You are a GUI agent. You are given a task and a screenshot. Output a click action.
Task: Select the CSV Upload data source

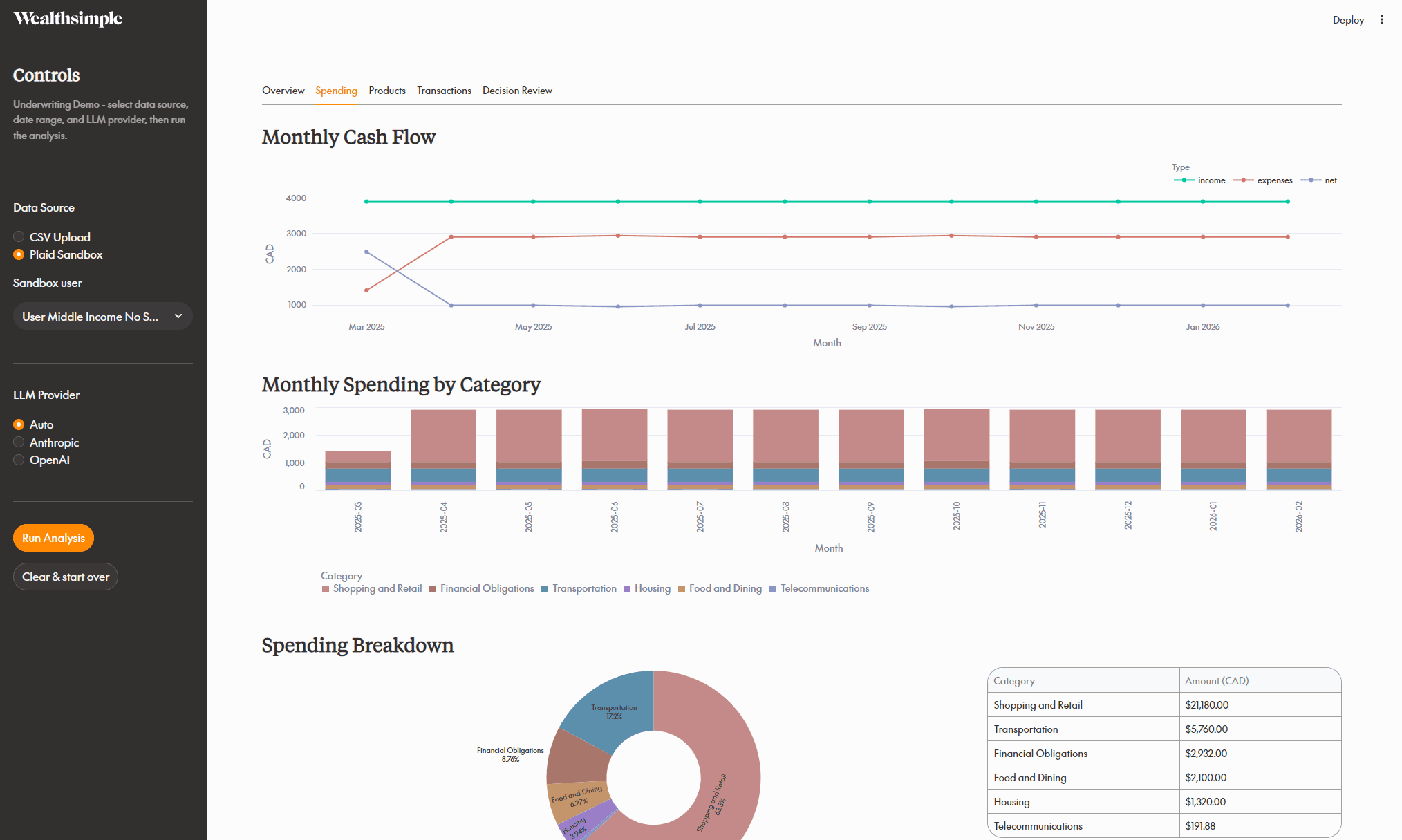(x=52, y=237)
